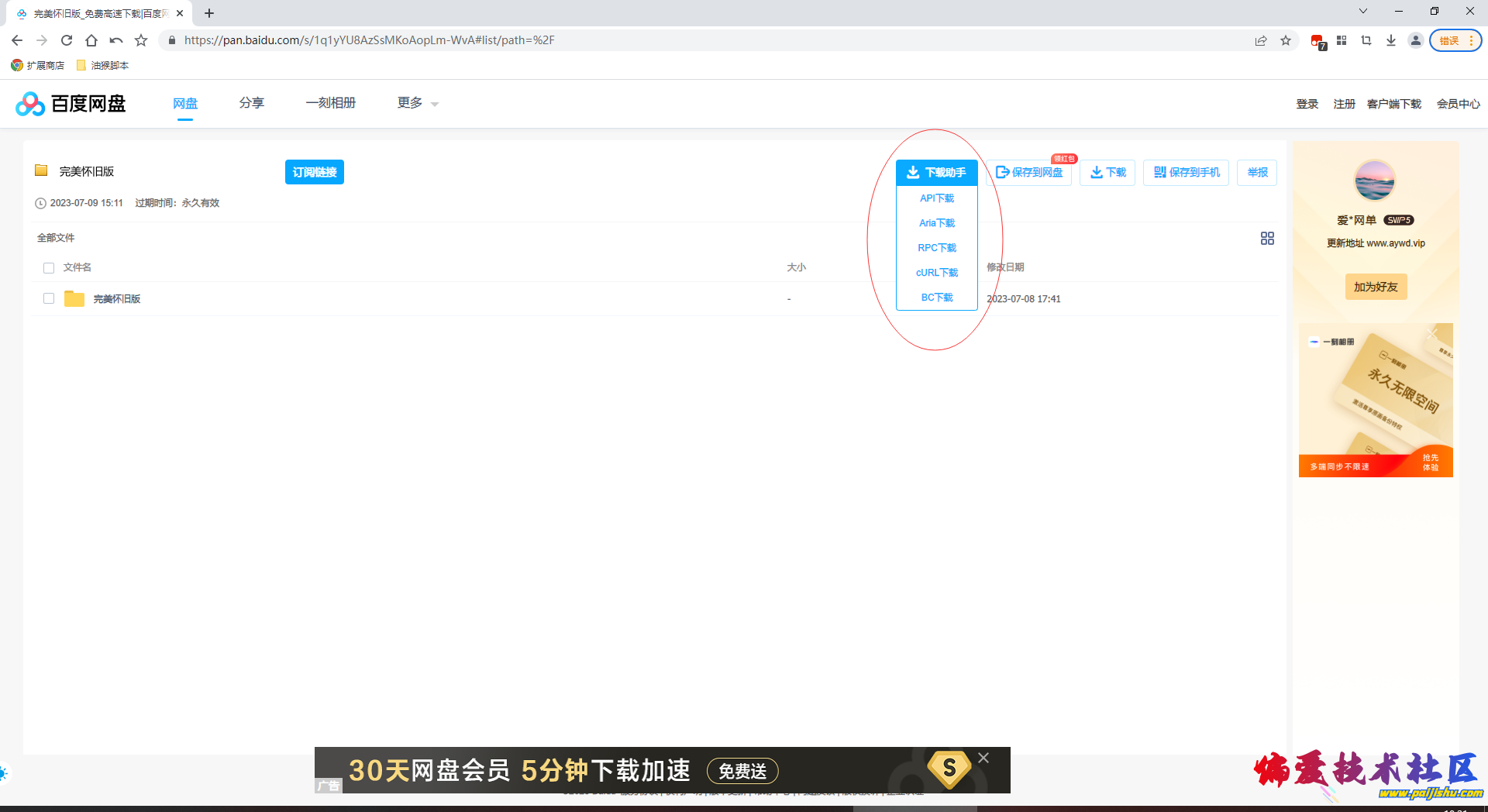Toggle the select-all files checkbox
This screenshot has height=812, width=1488.
[49, 267]
